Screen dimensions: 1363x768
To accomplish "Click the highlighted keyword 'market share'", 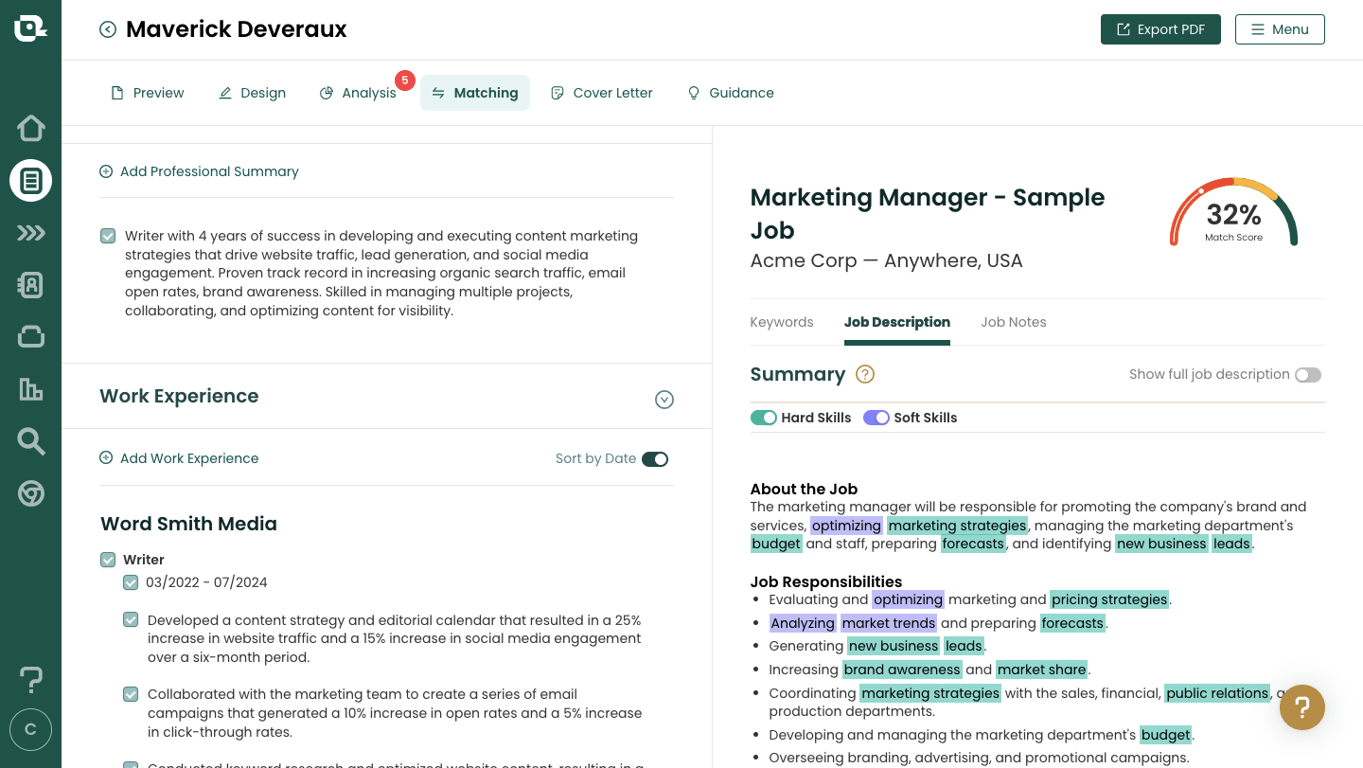I will click(x=1041, y=670).
